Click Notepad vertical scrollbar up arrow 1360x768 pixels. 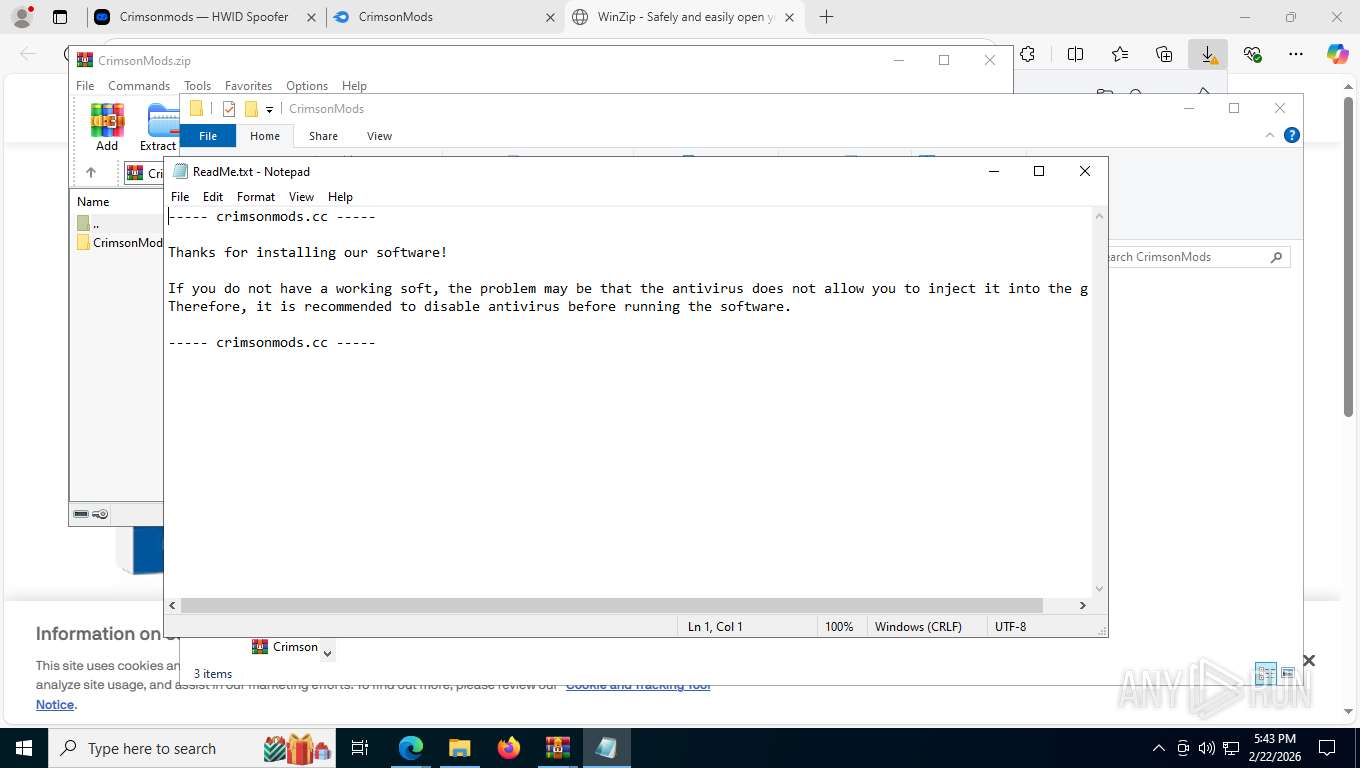1099,216
